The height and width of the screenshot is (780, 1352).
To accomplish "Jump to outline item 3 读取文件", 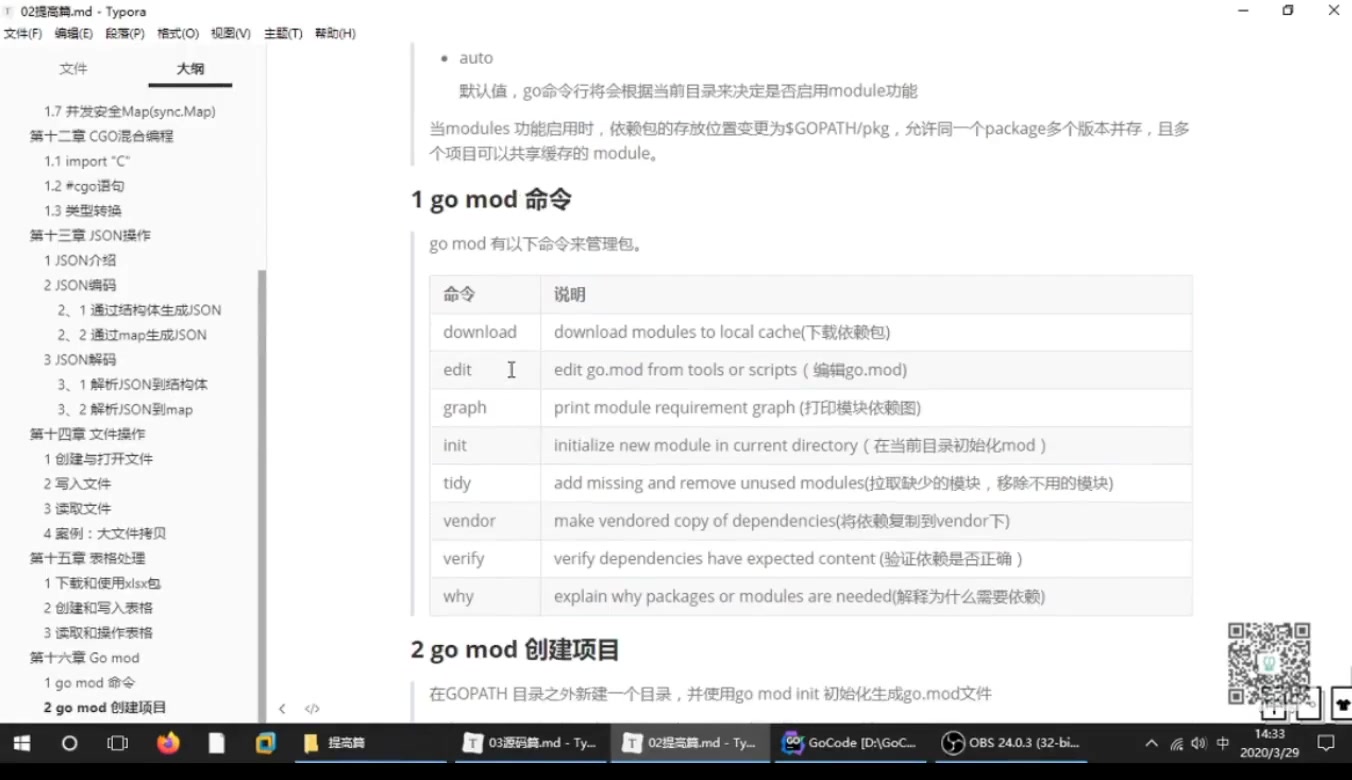I will 77,508.
